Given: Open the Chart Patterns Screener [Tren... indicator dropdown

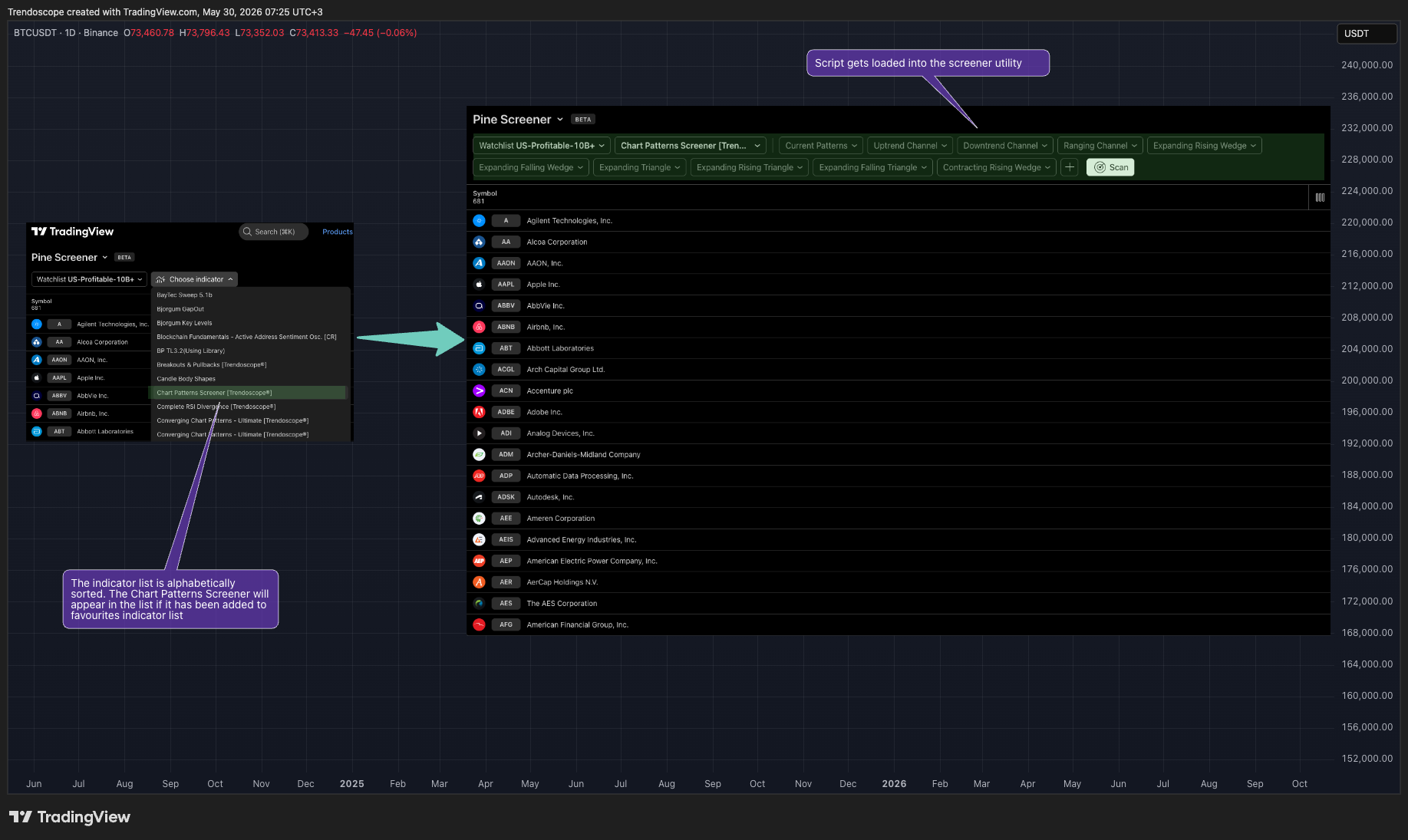Looking at the screenshot, I should pos(690,146).
